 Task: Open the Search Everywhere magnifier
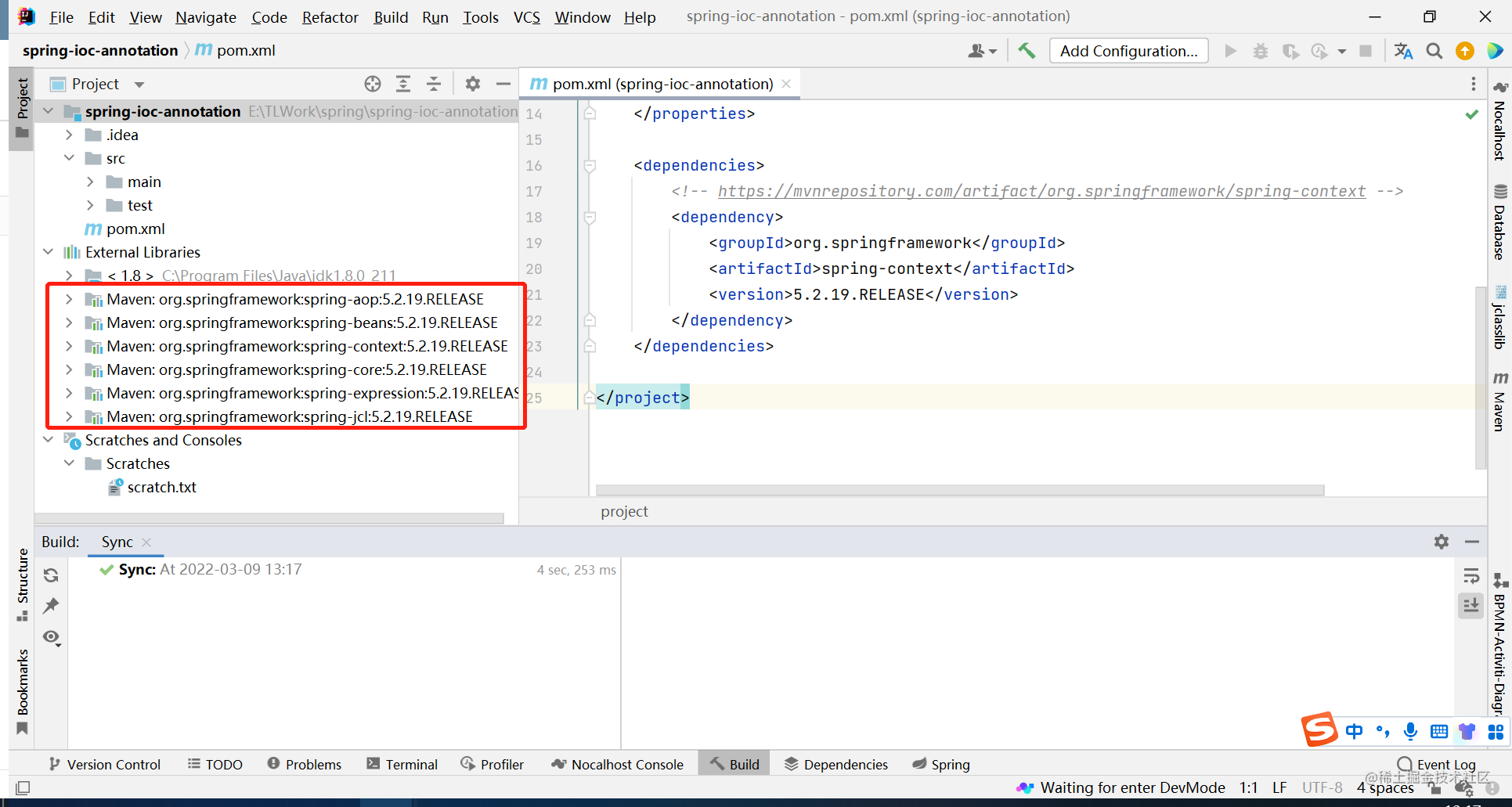pos(1434,51)
